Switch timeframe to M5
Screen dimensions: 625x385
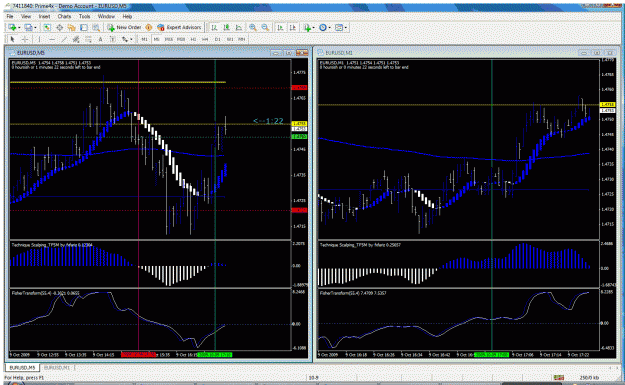pyautogui.click(x=156, y=39)
